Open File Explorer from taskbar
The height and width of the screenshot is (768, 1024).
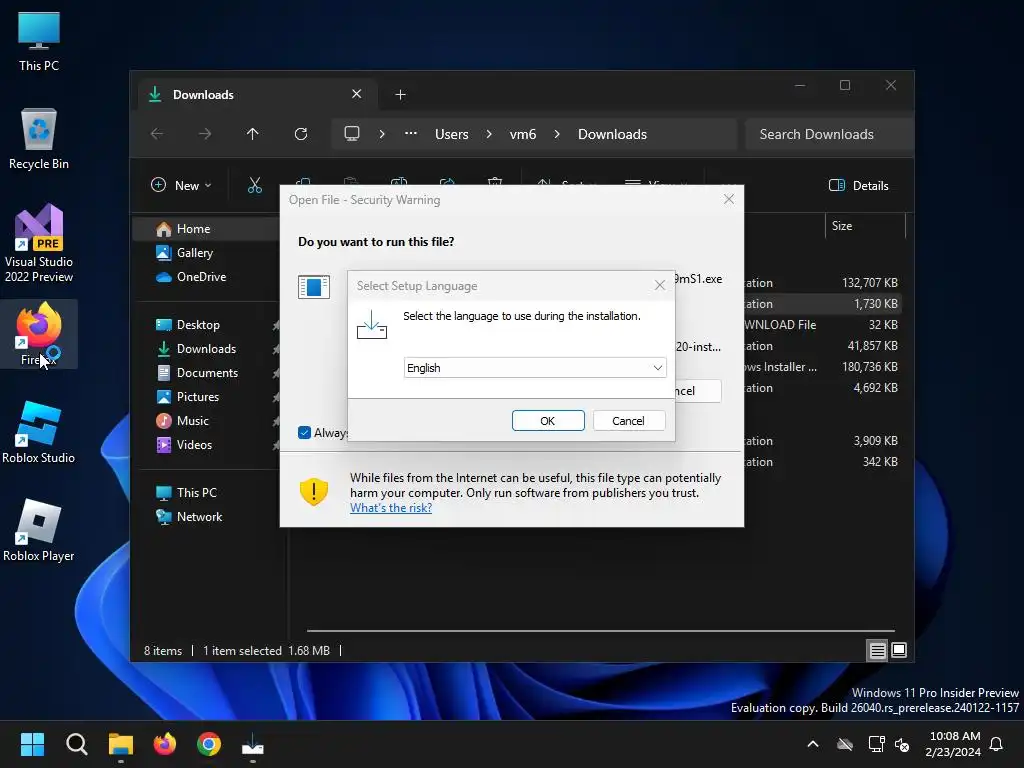pyautogui.click(x=121, y=744)
